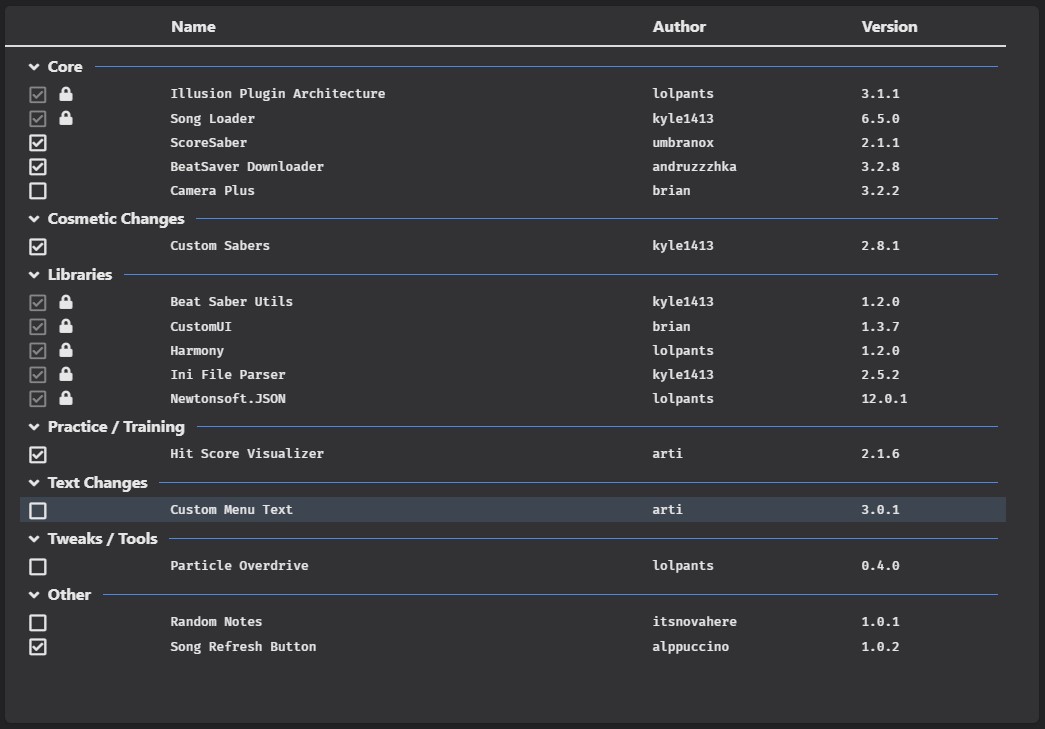
Task: Select the Illusion Plugin Architecture name
Action: (277, 94)
